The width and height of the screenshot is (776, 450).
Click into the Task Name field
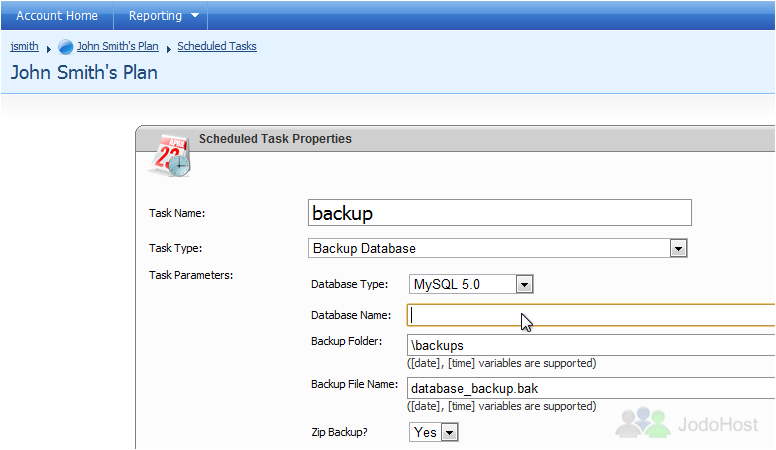click(500, 213)
